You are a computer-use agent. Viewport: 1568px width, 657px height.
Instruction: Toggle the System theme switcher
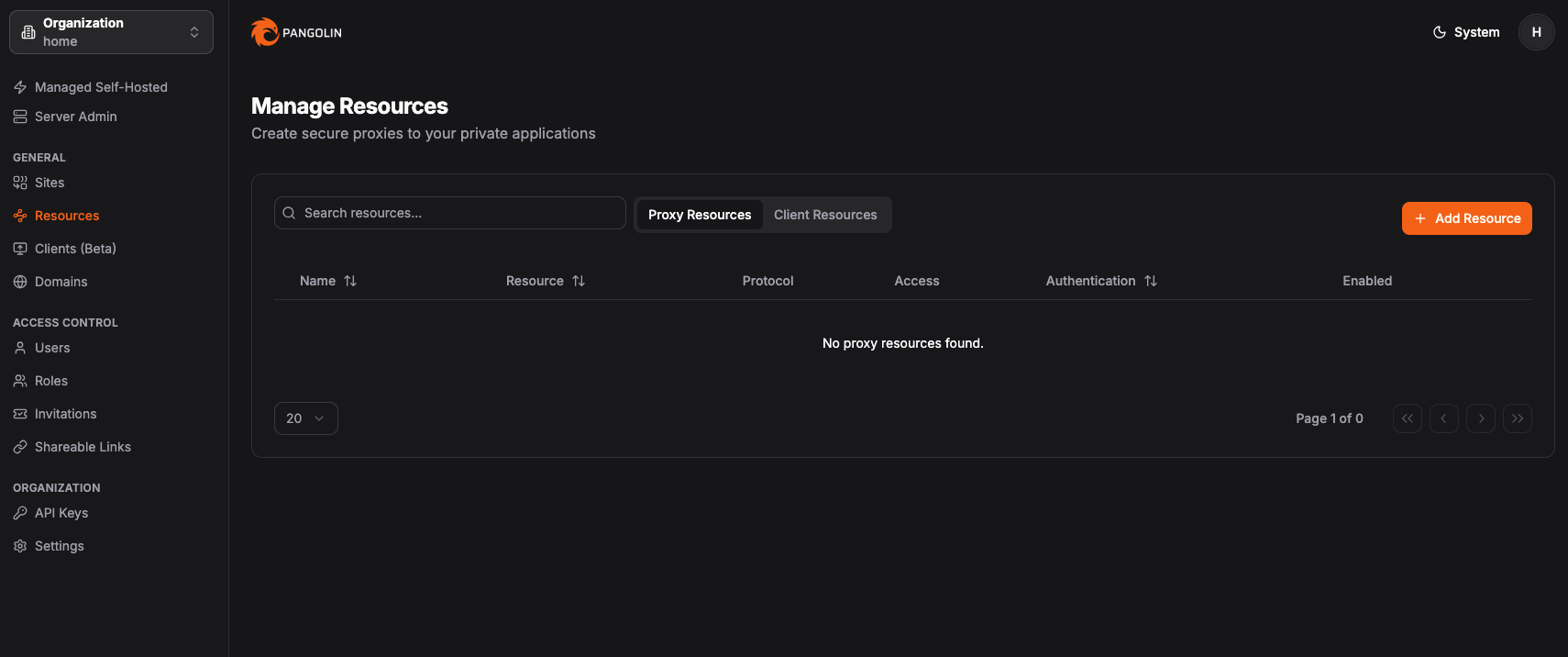click(x=1466, y=32)
